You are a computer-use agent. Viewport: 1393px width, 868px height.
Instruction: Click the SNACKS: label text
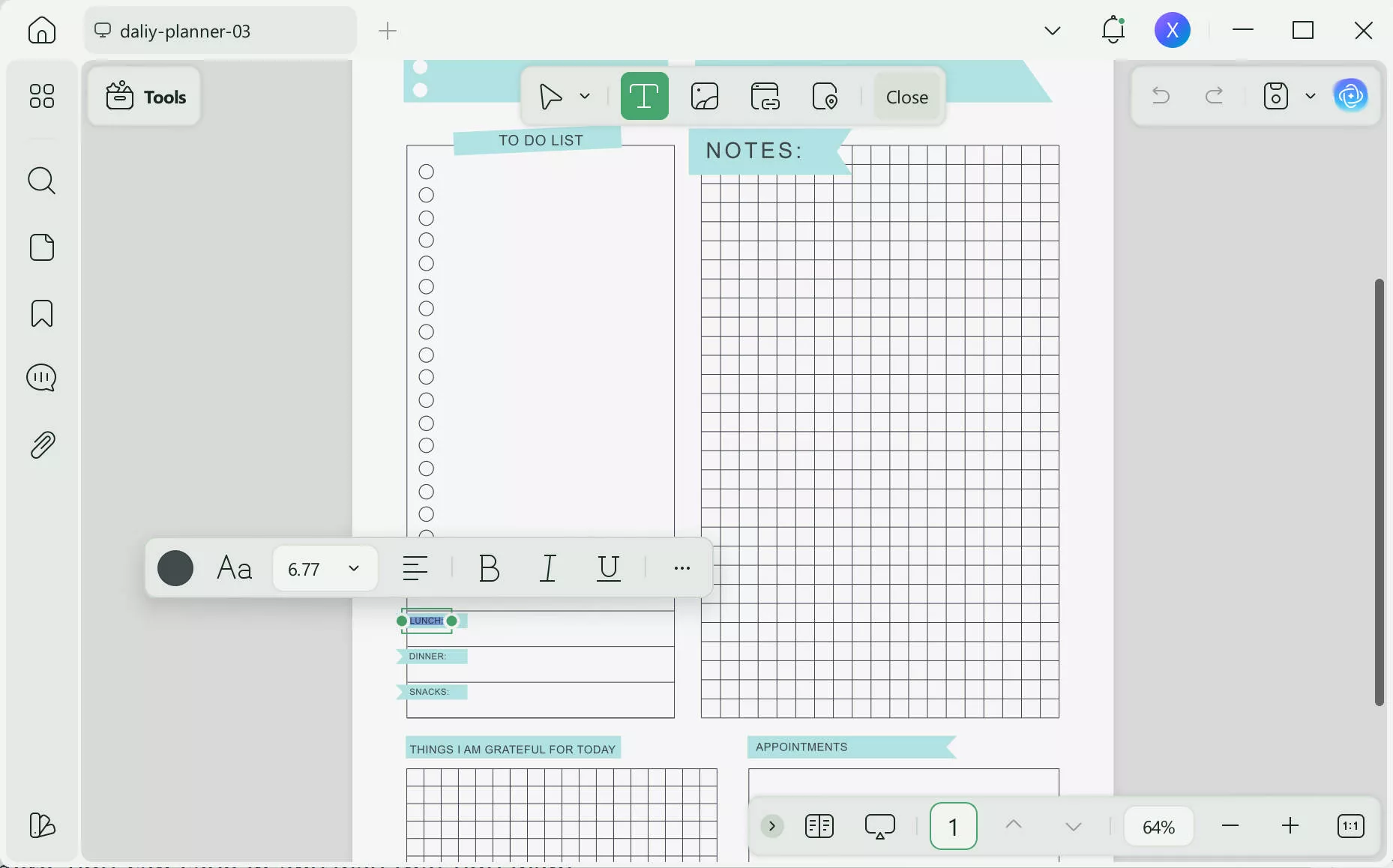tap(429, 692)
